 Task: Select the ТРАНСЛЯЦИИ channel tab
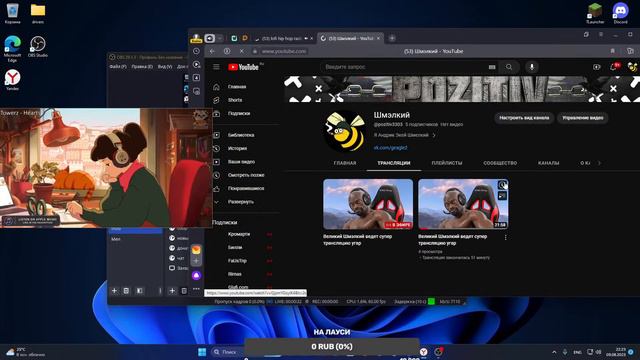pyautogui.click(x=393, y=163)
